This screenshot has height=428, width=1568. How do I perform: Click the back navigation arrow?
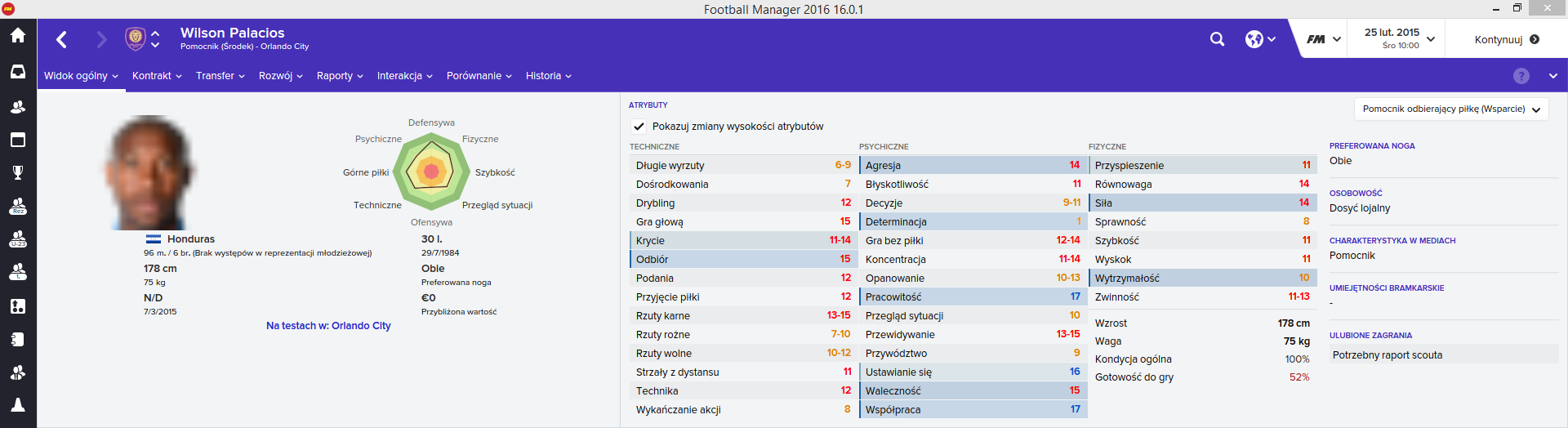point(61,39)
